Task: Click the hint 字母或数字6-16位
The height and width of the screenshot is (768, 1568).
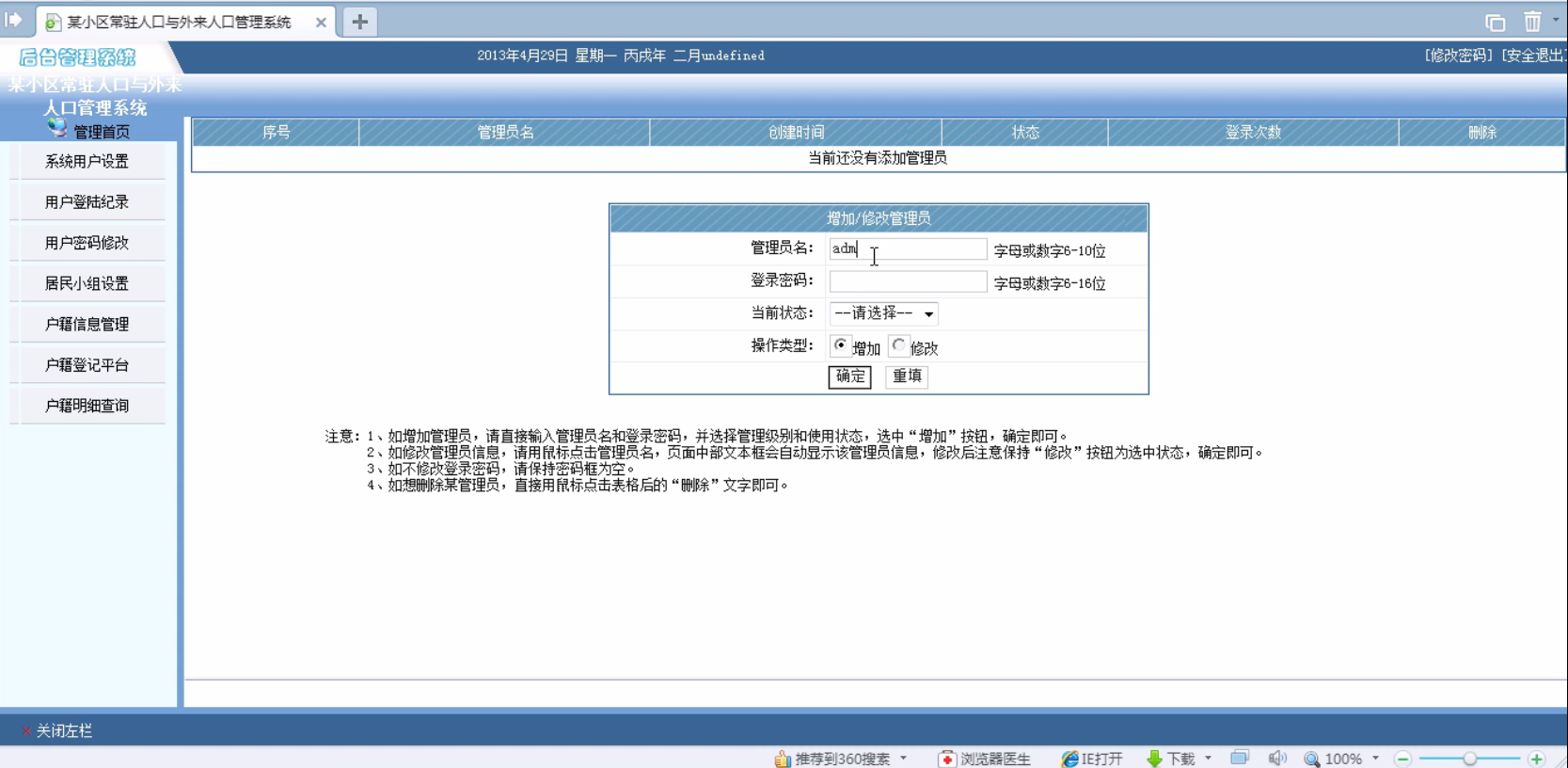Action: point(1050,283)
